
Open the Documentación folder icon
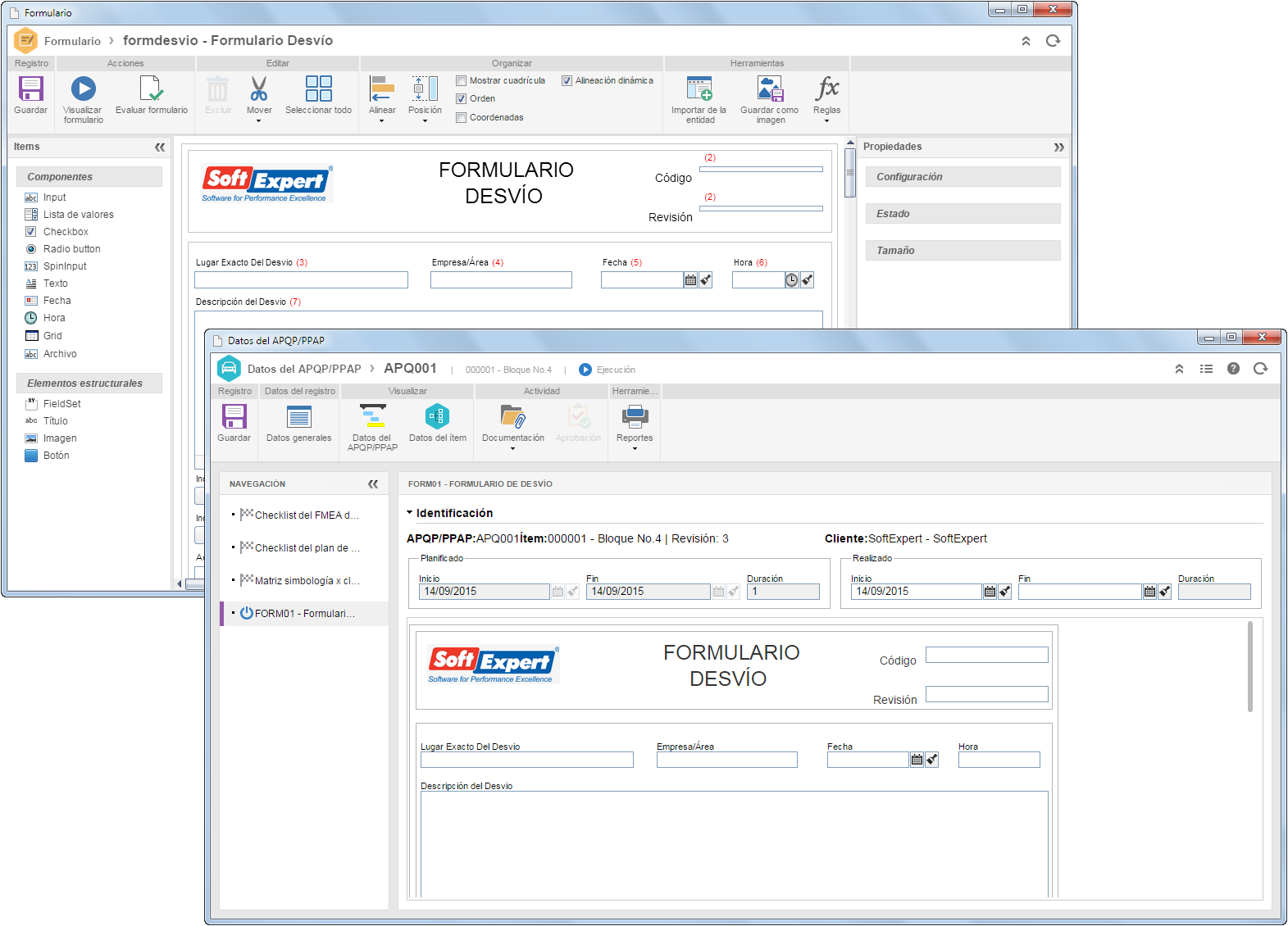coord(513,416)
